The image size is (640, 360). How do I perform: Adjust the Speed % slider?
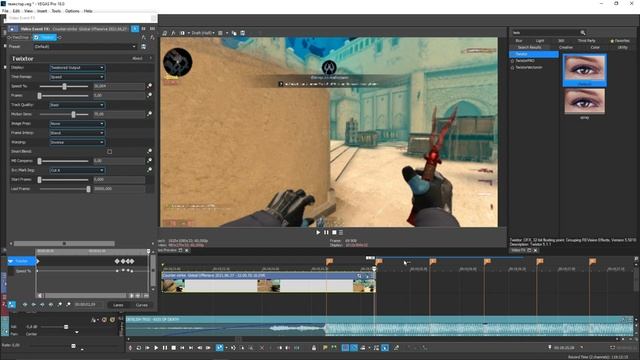(x=64, y=86)
